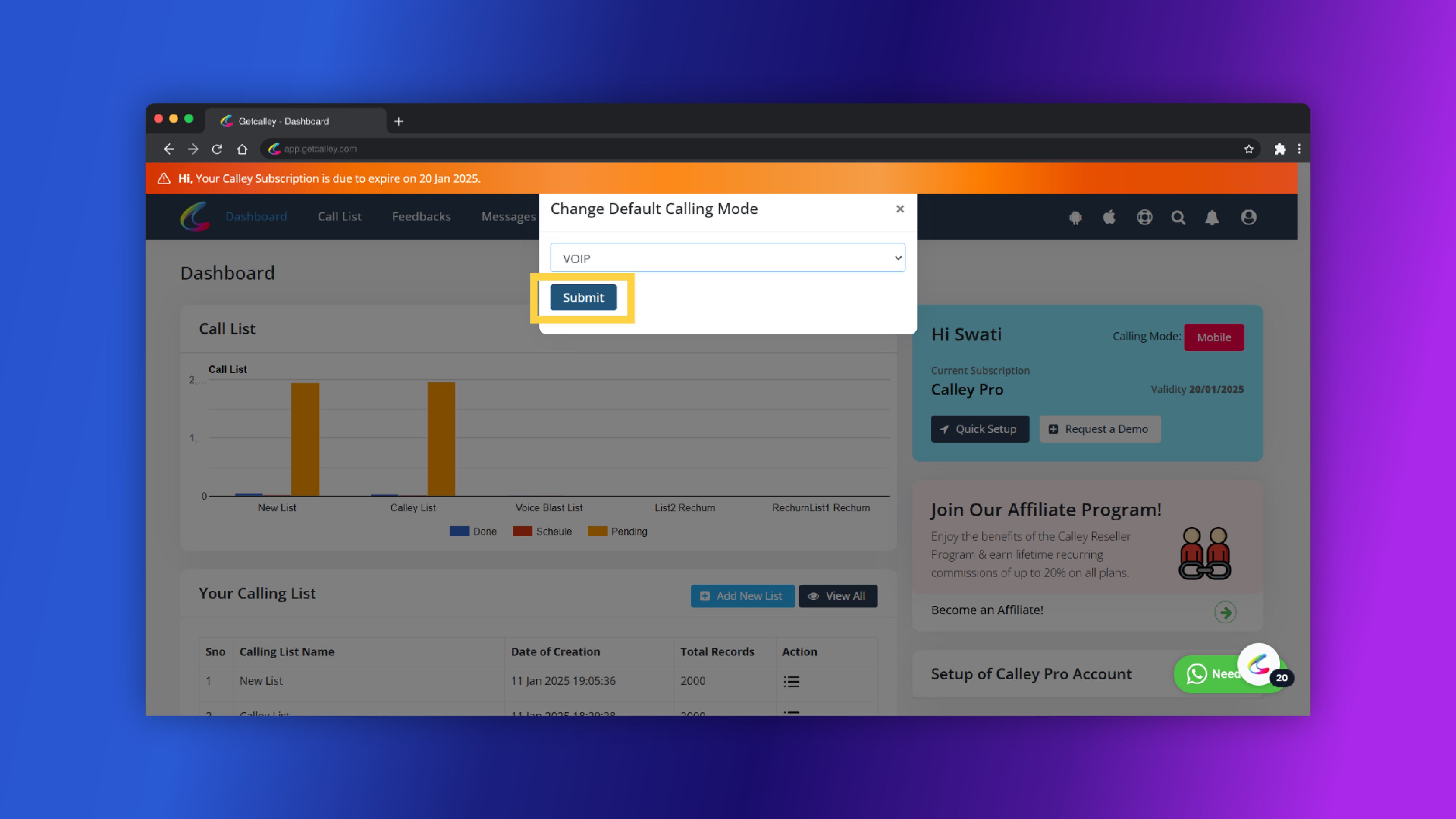Screen dimensions: 1456x819
Task: Click the 'New List' name in table
Action: click(260, 681)
